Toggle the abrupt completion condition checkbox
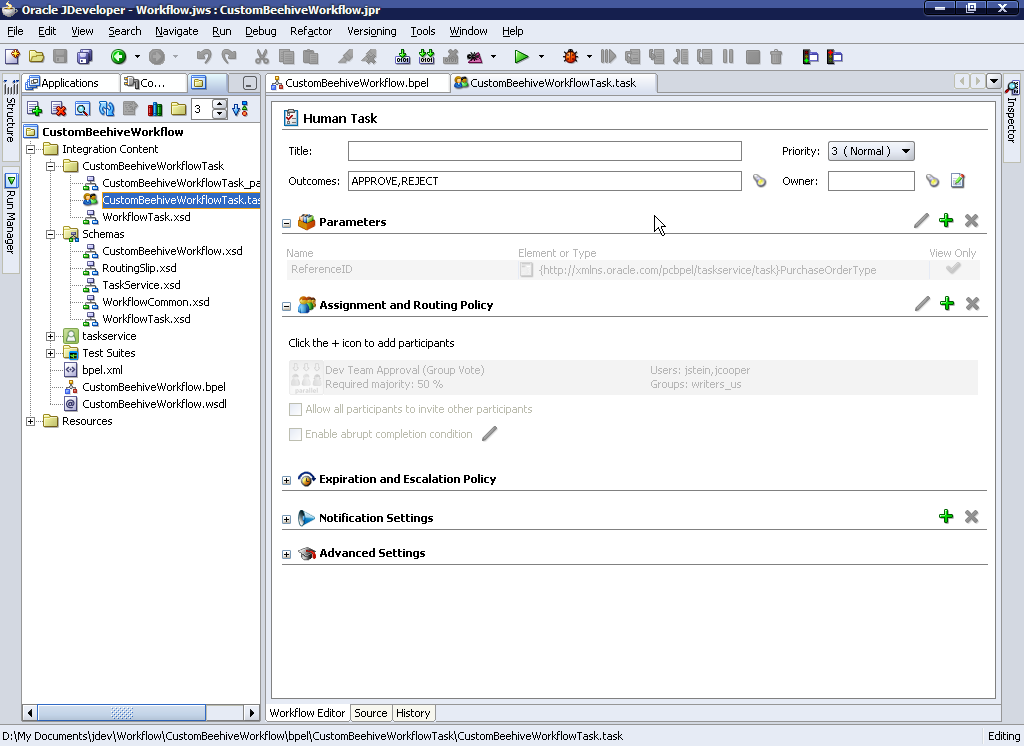 click(x=295, y=434)
